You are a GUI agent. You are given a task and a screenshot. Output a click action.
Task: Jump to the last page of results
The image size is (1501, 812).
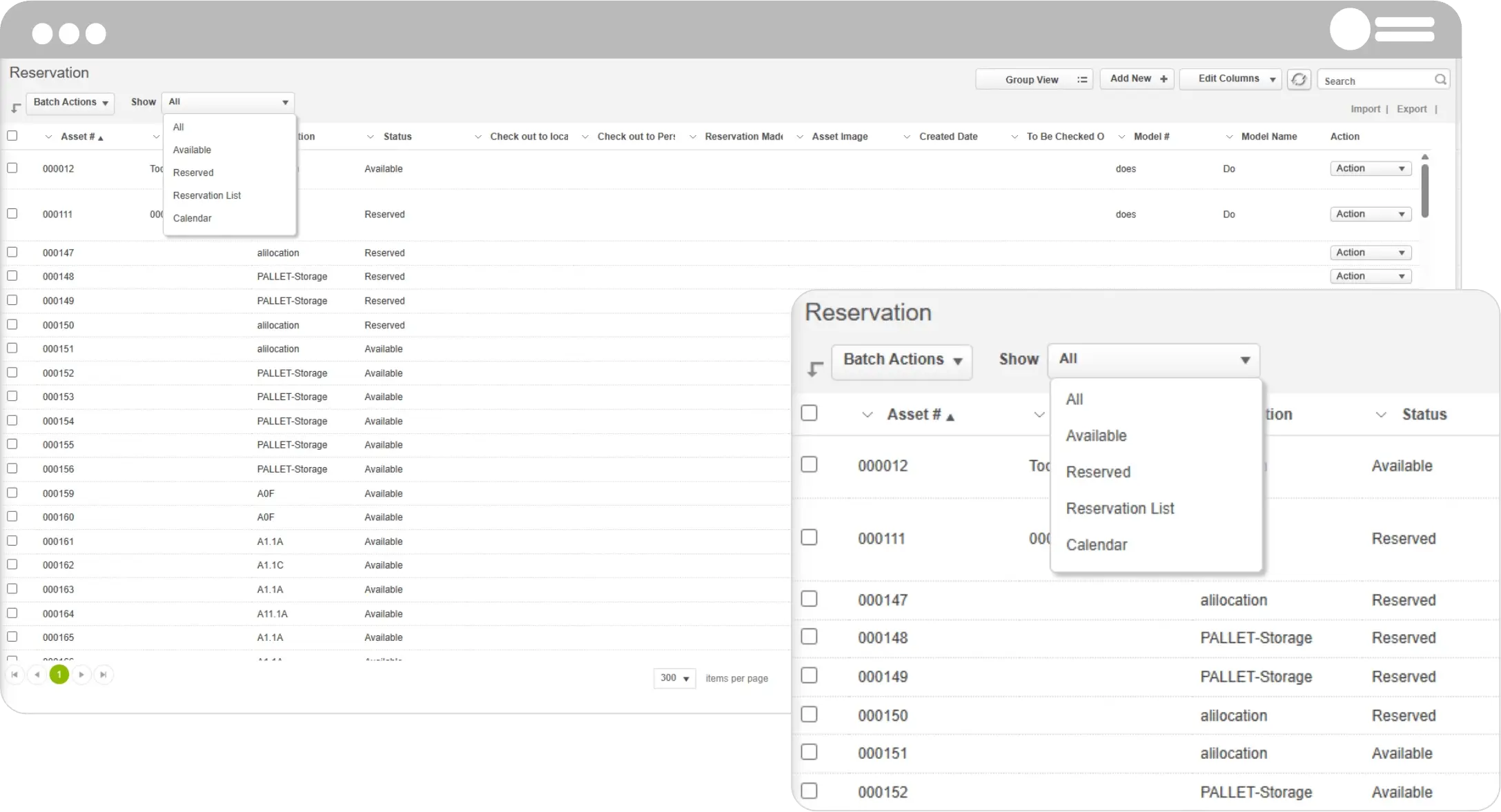coord(105,674)
